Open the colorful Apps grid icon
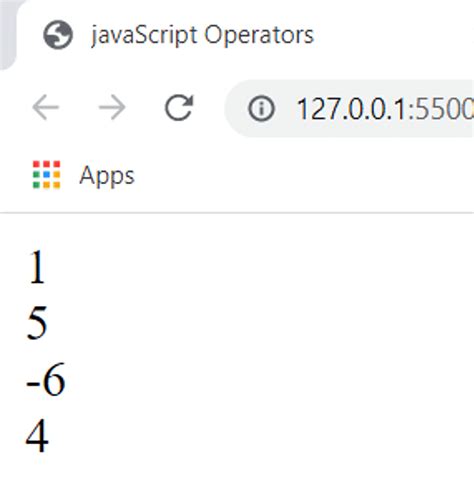 [x=46, y=175]
